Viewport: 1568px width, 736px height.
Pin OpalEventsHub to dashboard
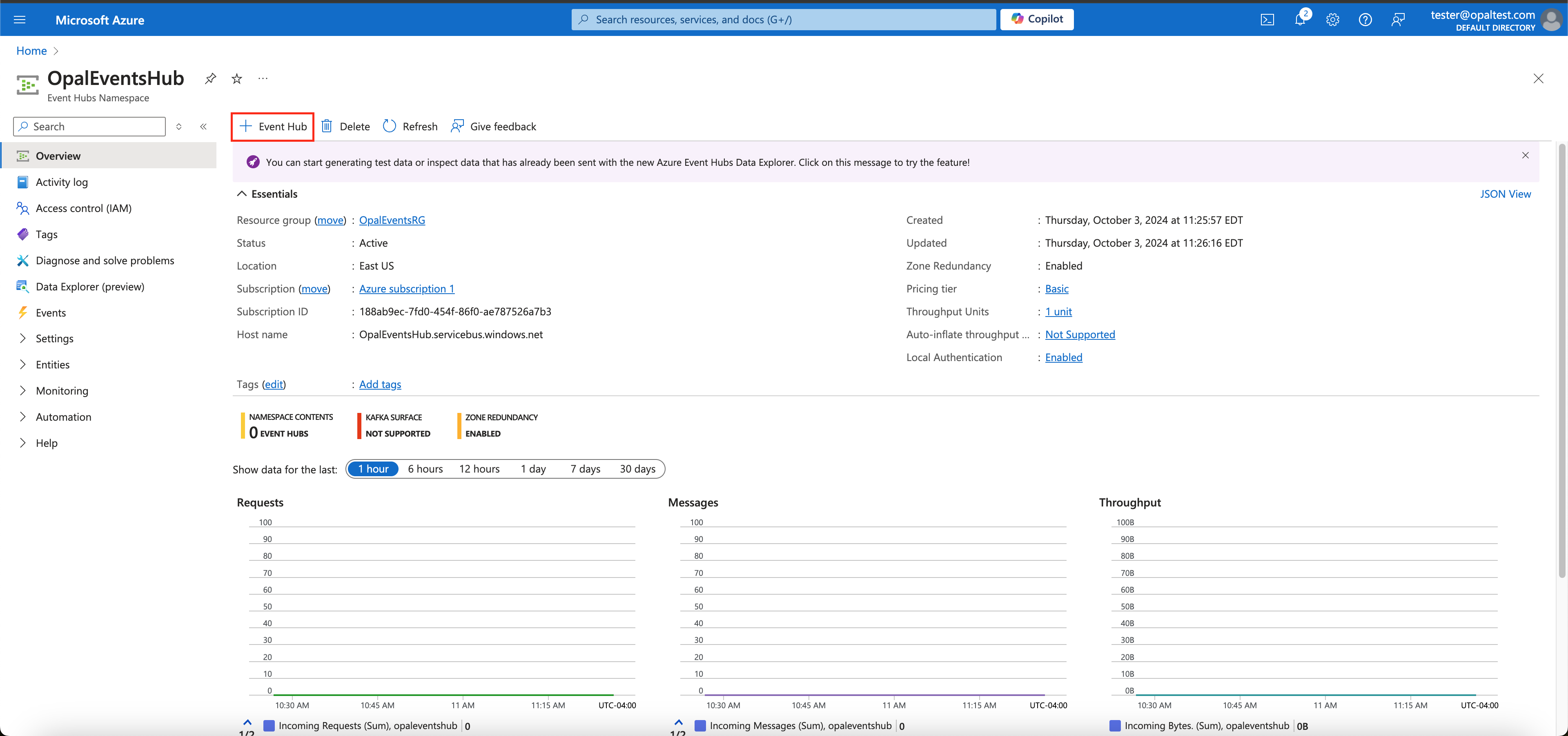pos(210,78)
